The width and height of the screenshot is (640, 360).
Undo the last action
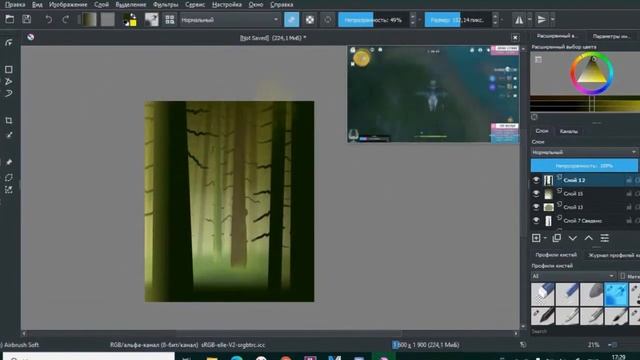pyautogui.click(x=48, y=19)
